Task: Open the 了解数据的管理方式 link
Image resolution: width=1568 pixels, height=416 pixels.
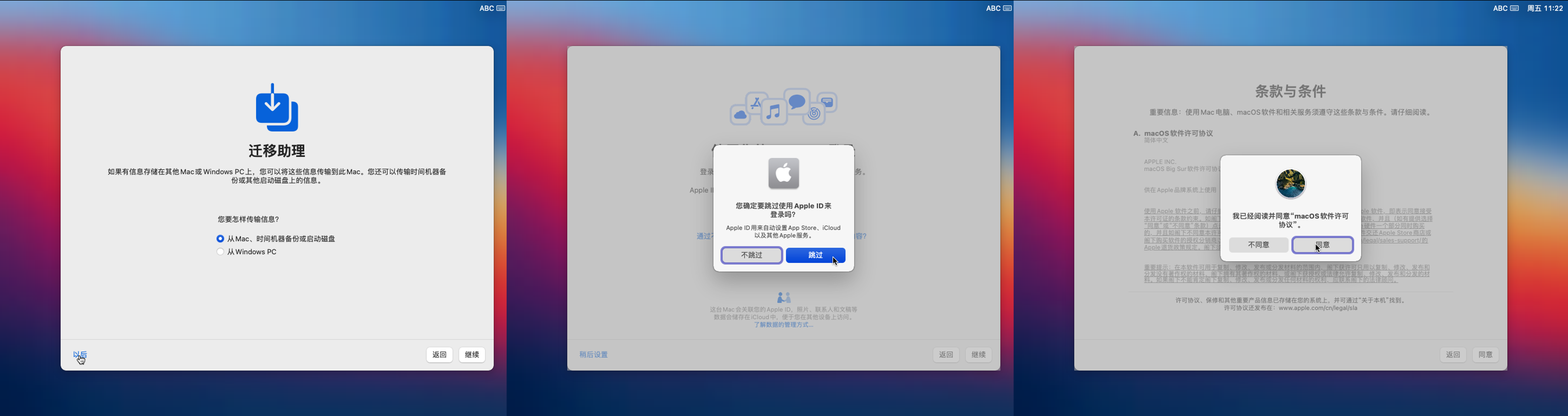Action: click(x=783, y=325)
